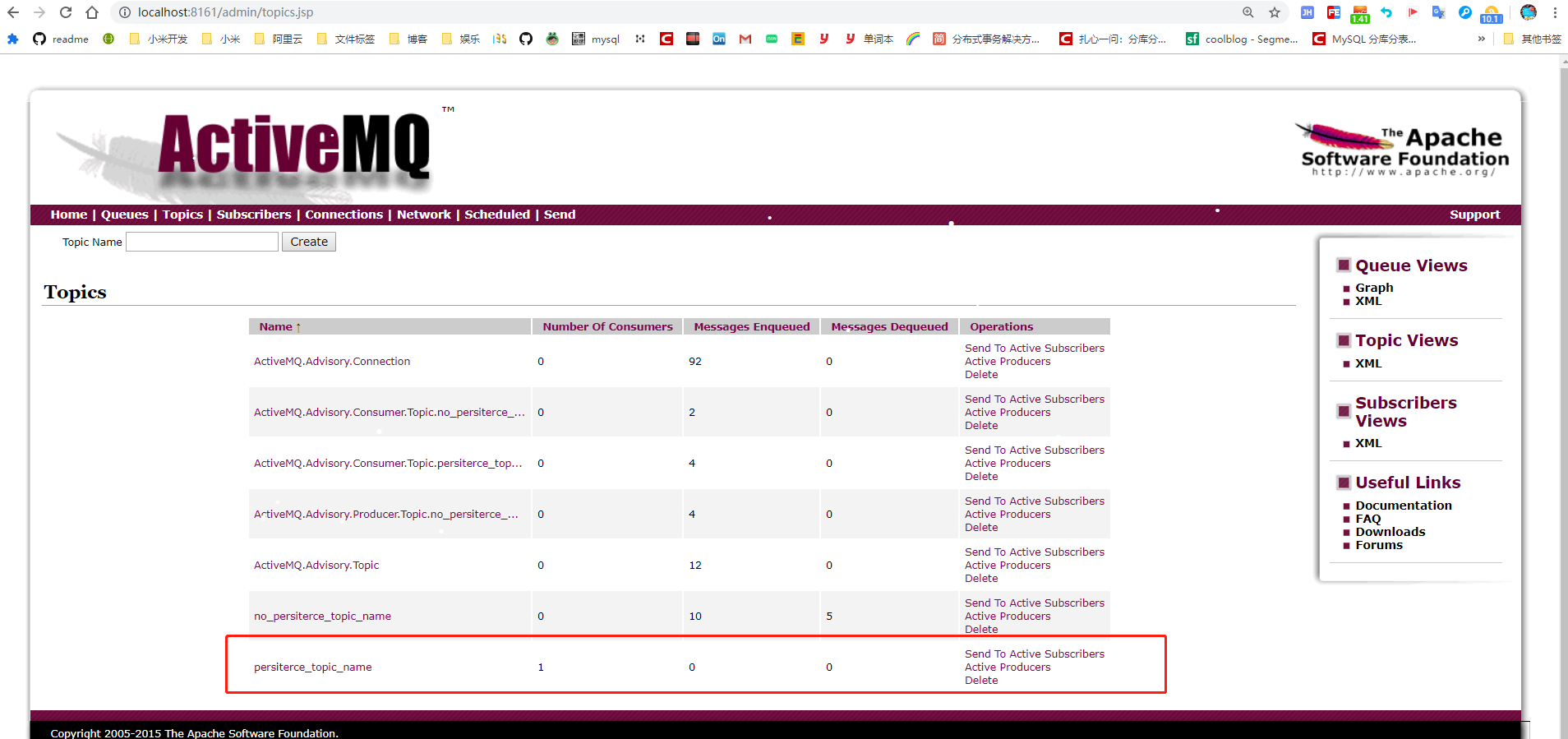Open the 小米开发 bookmark folder
The width and height of the screenshot is (1568, 739).
coord(159,39)
